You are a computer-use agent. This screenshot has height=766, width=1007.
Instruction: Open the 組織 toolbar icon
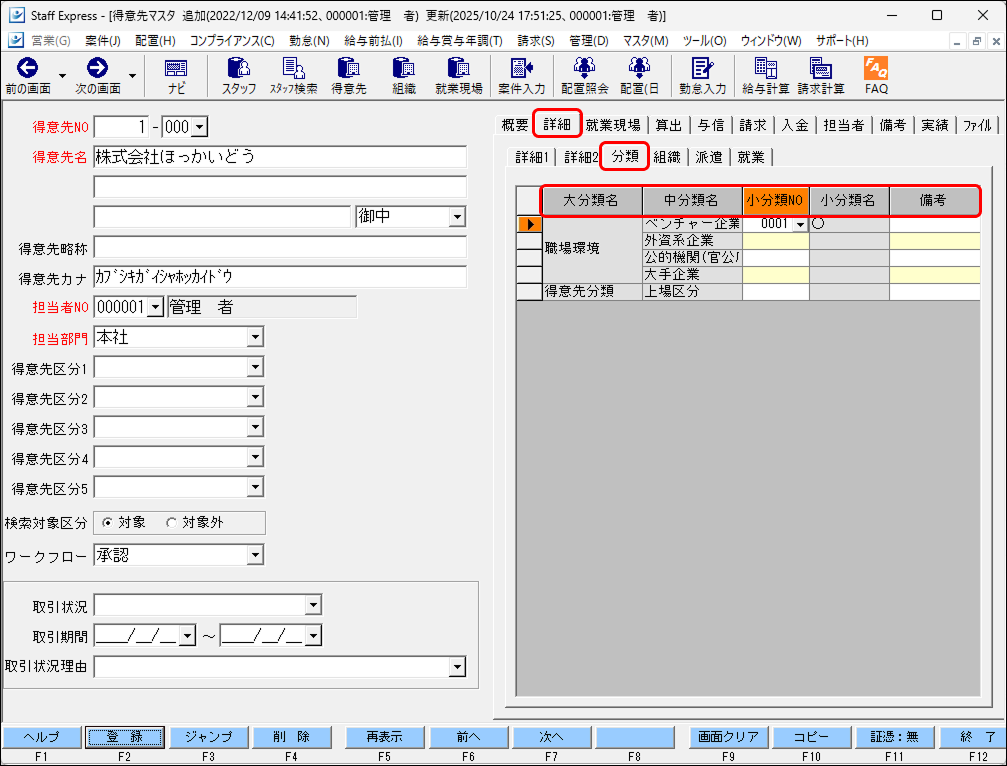pos(402,74)
